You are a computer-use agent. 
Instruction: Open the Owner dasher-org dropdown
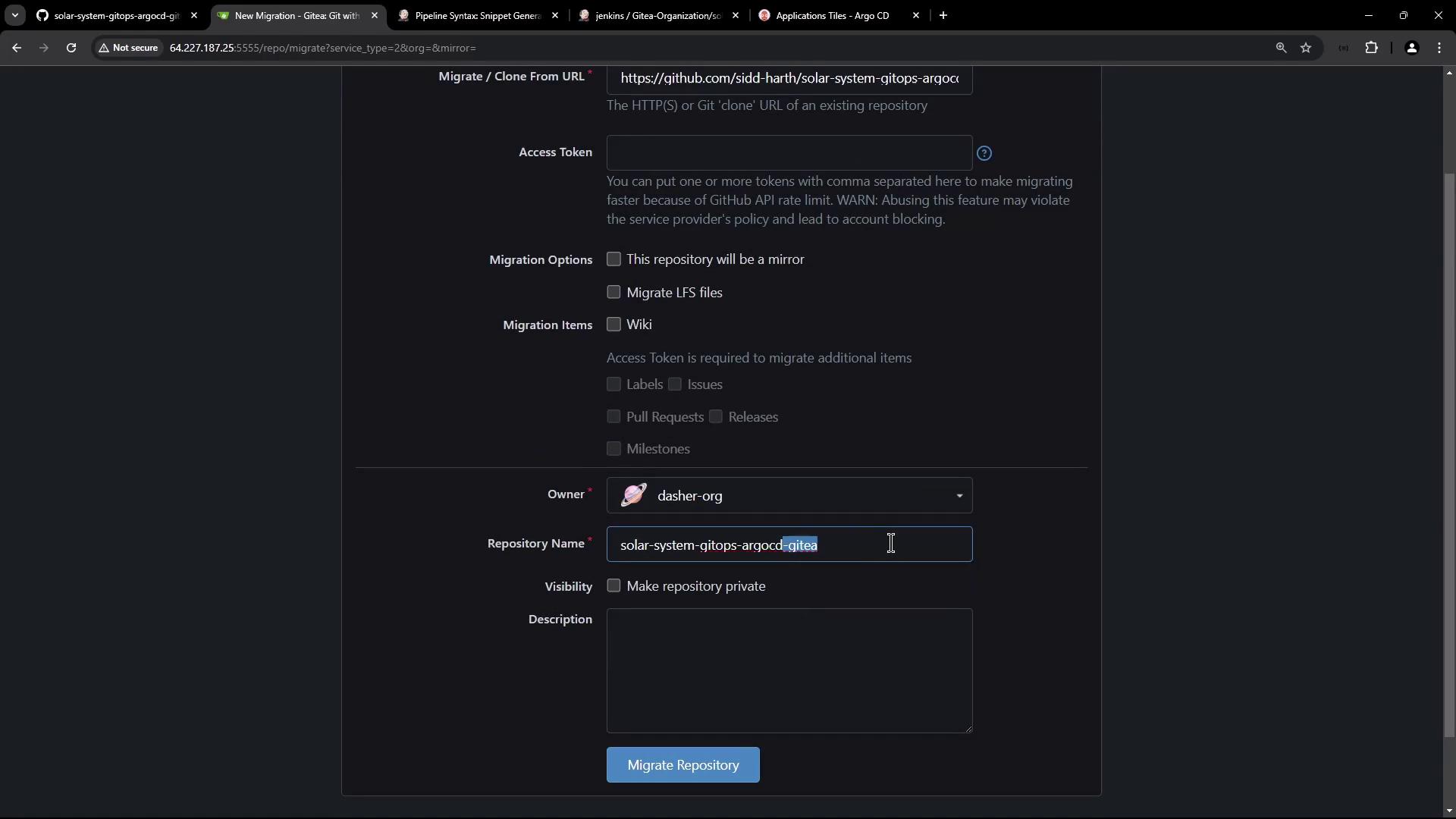[789, 496]
